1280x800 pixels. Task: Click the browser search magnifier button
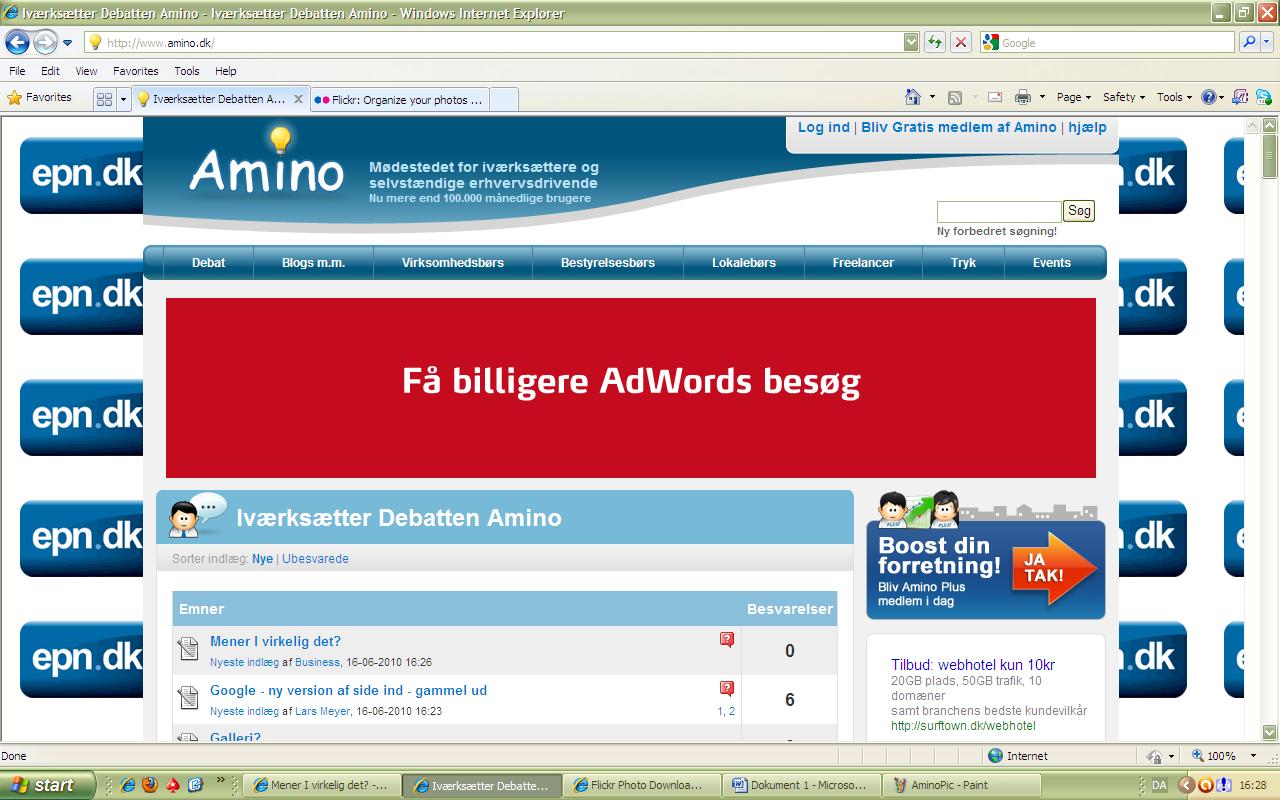point(1249,42)
